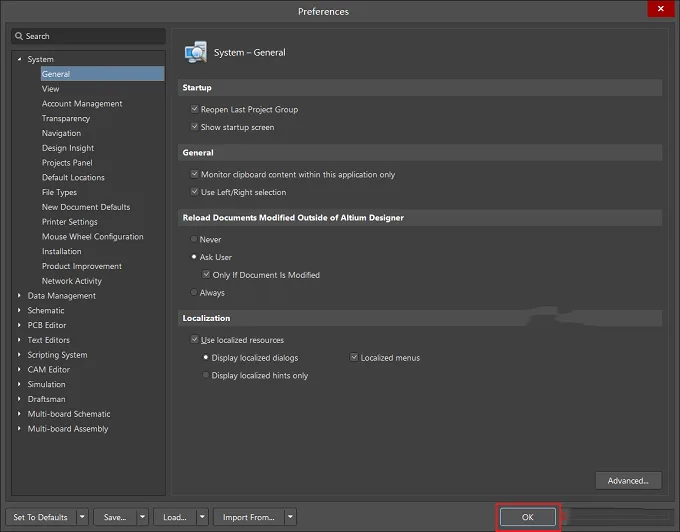The width and height of the screenshot is (680, 532).
Task: Click the System – General page icon
Action: pyautogui.click(x=196, y=52)
